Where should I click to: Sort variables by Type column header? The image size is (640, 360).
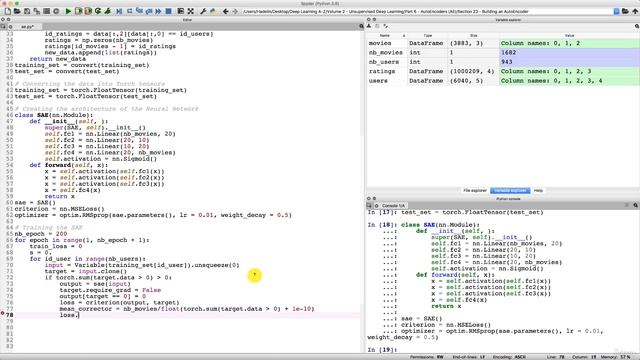coord(428,36)
